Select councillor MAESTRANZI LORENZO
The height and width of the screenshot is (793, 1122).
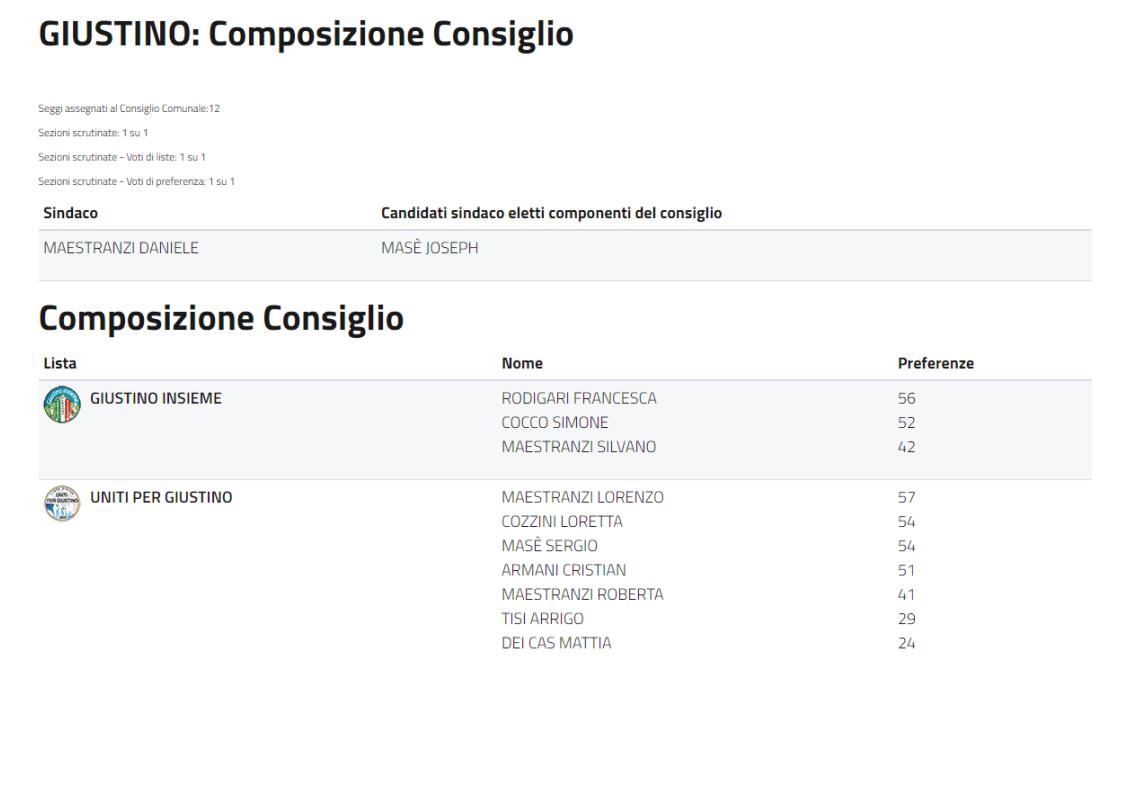point(582,497)
